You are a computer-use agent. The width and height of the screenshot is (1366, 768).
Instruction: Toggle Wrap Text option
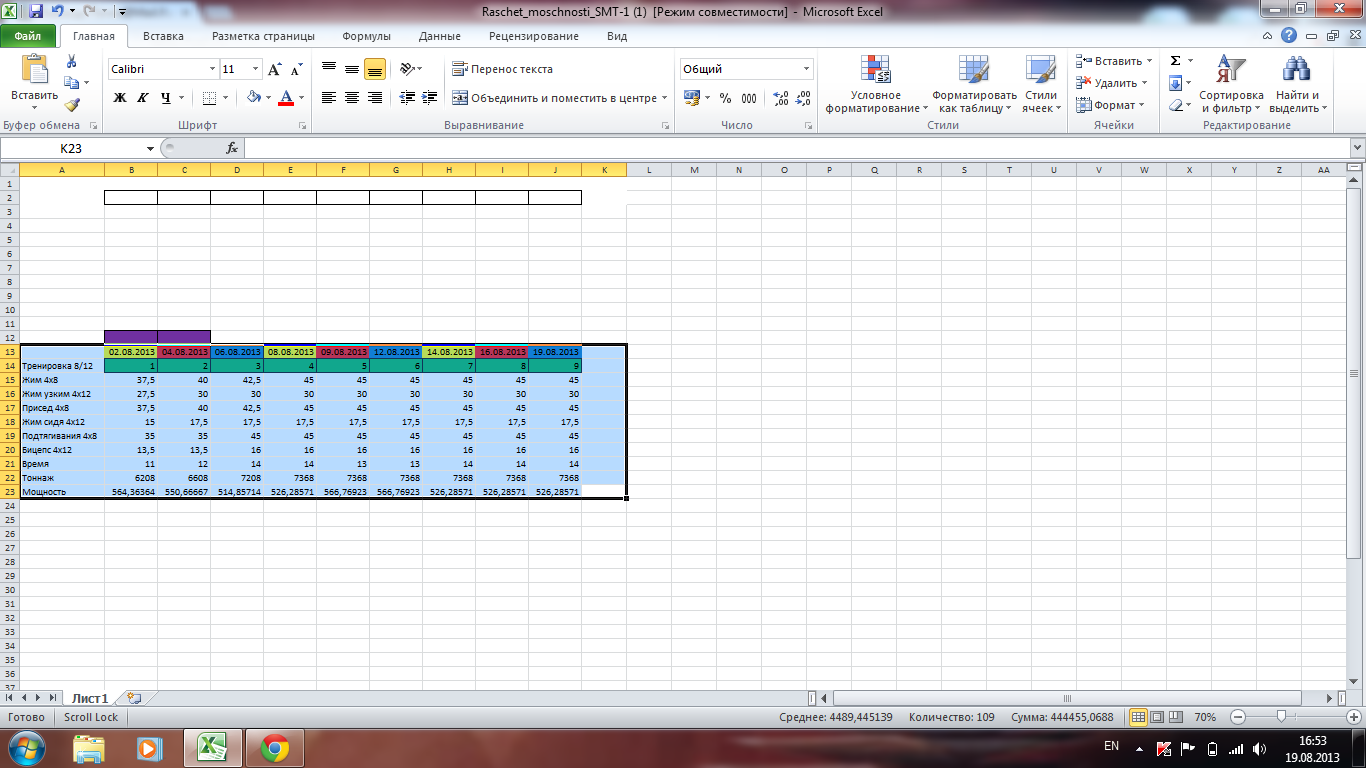pyautogui.click(x=502, y=69)
